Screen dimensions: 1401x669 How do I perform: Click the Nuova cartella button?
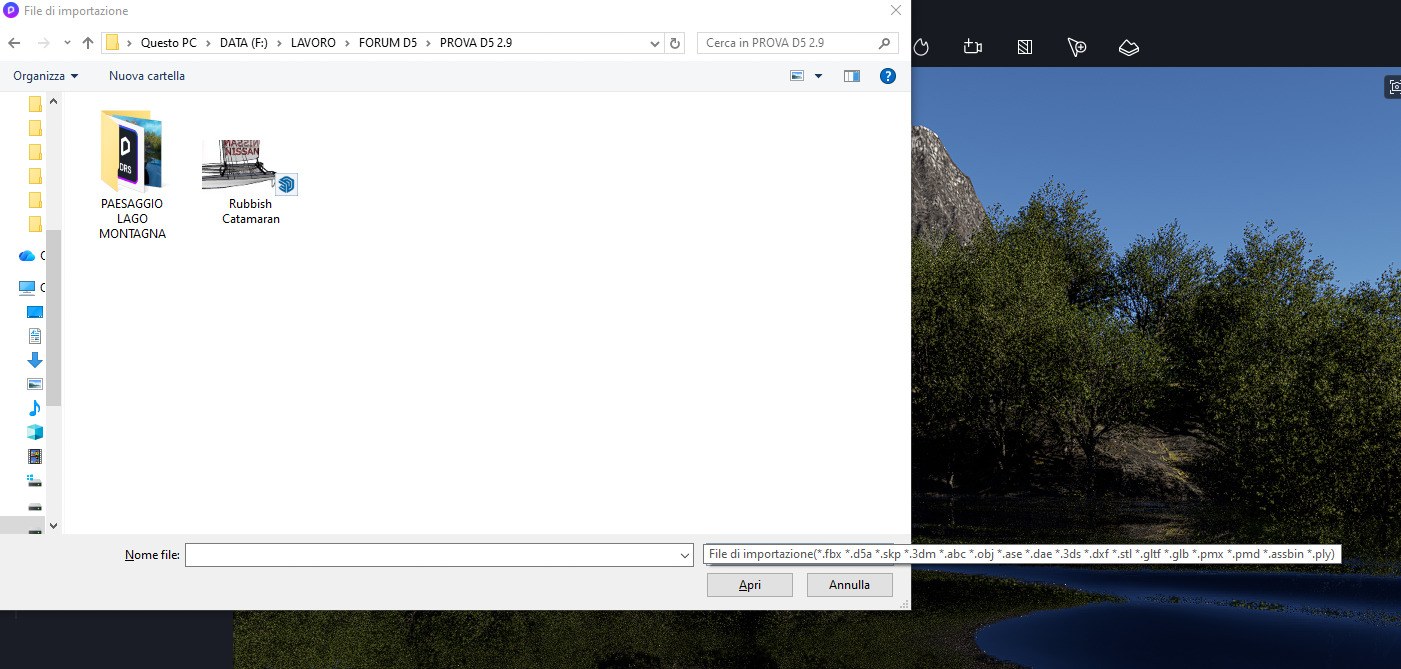point(147,76)
